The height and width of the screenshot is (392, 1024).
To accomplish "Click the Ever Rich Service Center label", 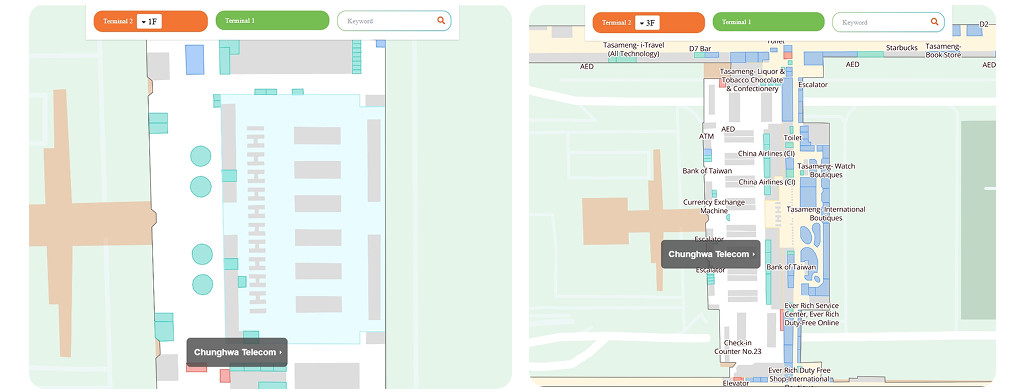I will pyautogui.click(x=811, y=314).
